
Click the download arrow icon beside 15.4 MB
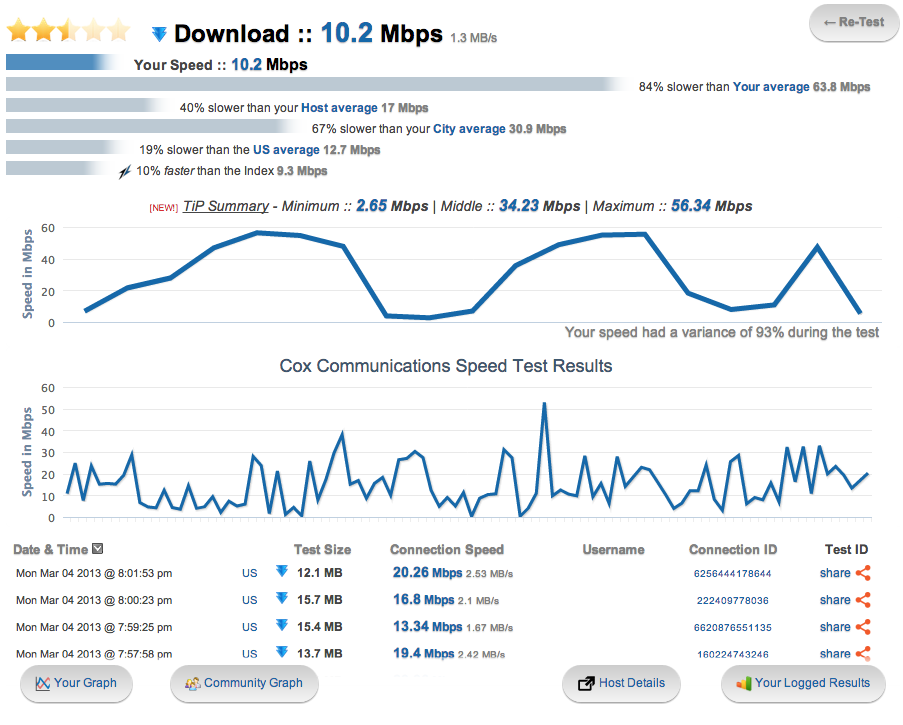(282, 625)
